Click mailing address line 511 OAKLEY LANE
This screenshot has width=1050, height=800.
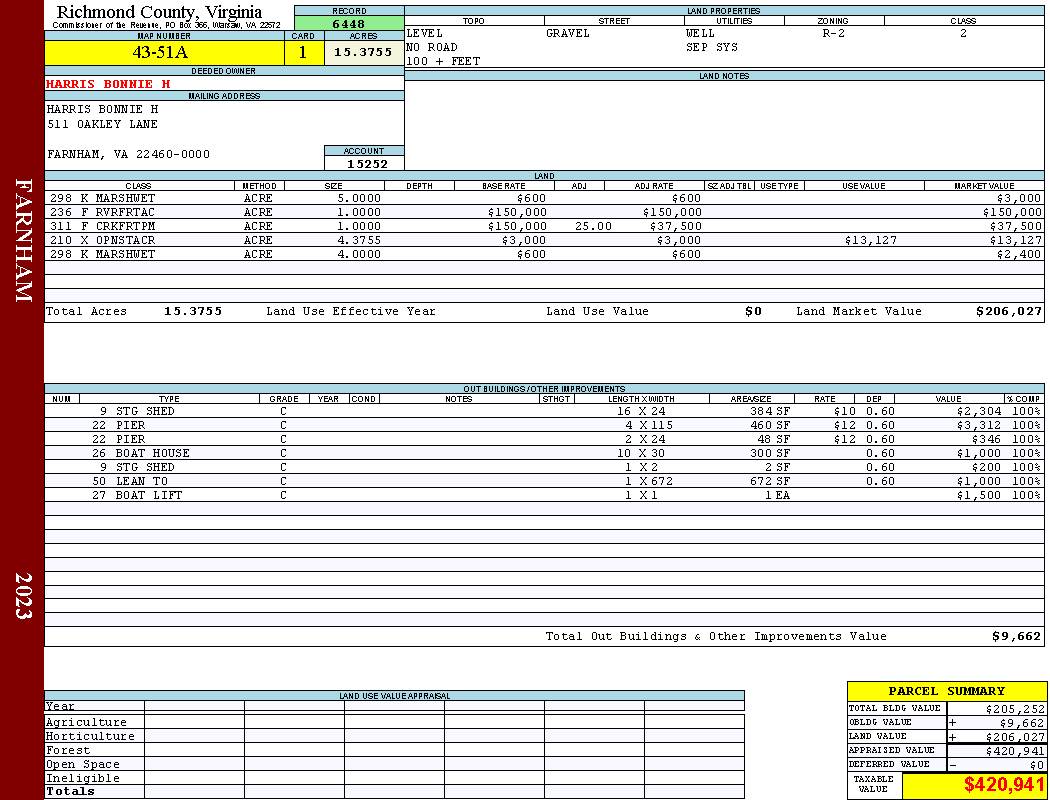(x=102, y=125)
